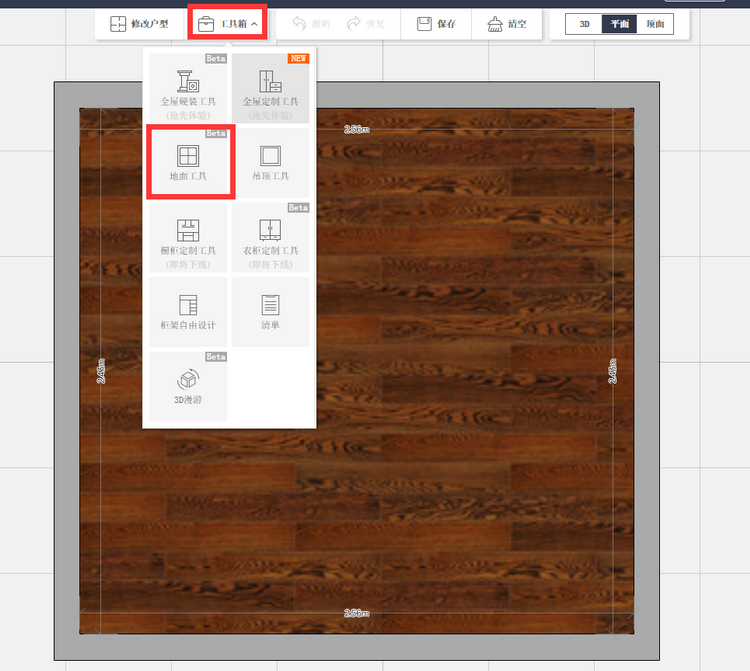Select the 地面工具 floor tool
Image resolution: width=750 pixels, height=671 pixels.
click(x=188, y=163)
